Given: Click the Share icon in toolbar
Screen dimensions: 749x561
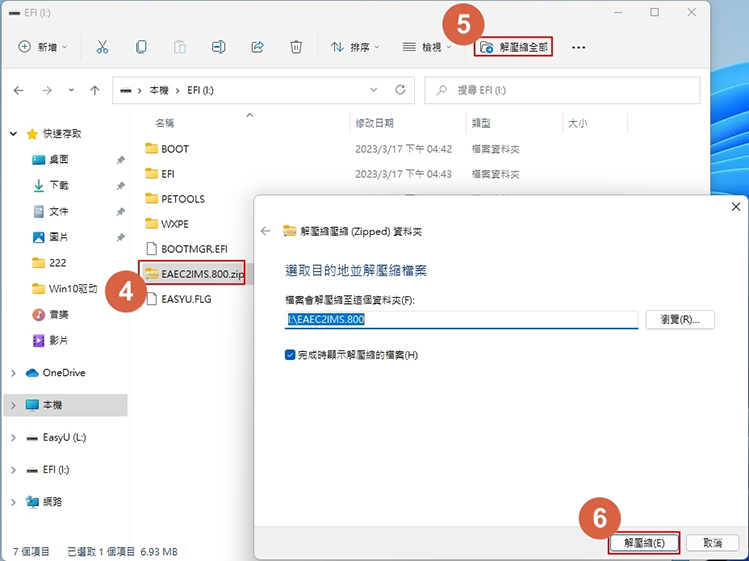Looking at the screenshot, I should [257, 47].
